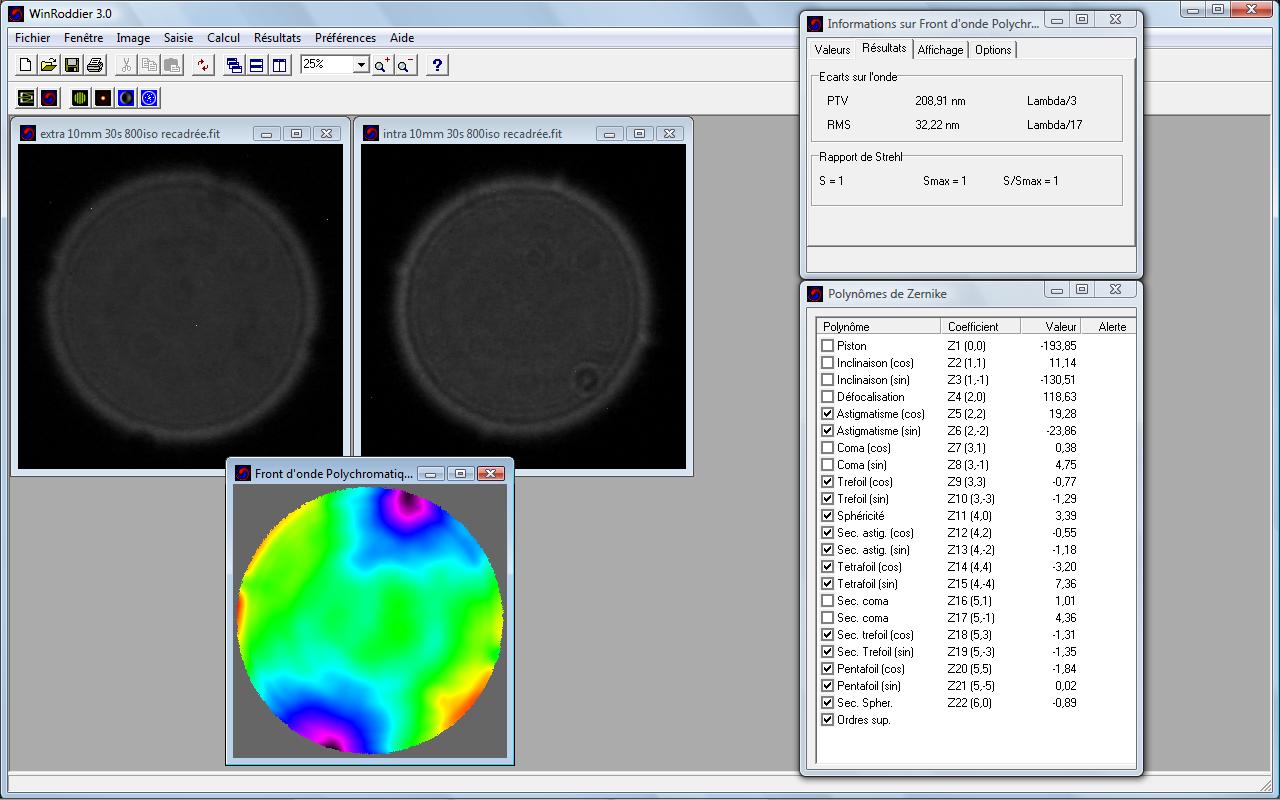The width and height of the screenshot is (1280, 800).
Task: Click the red refresh arrows icon
Action: coord(203,65)
